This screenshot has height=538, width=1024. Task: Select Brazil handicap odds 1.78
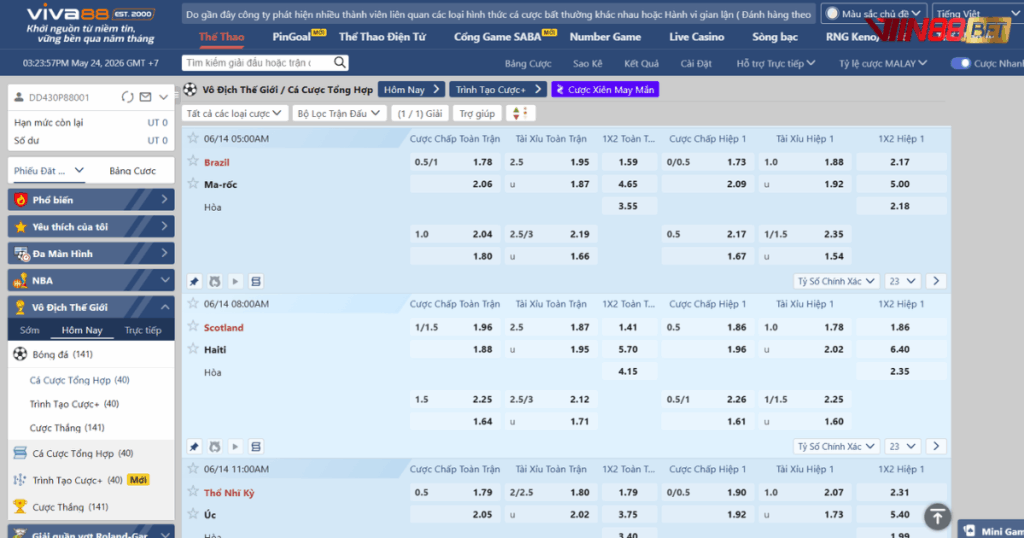coord(455,162)
